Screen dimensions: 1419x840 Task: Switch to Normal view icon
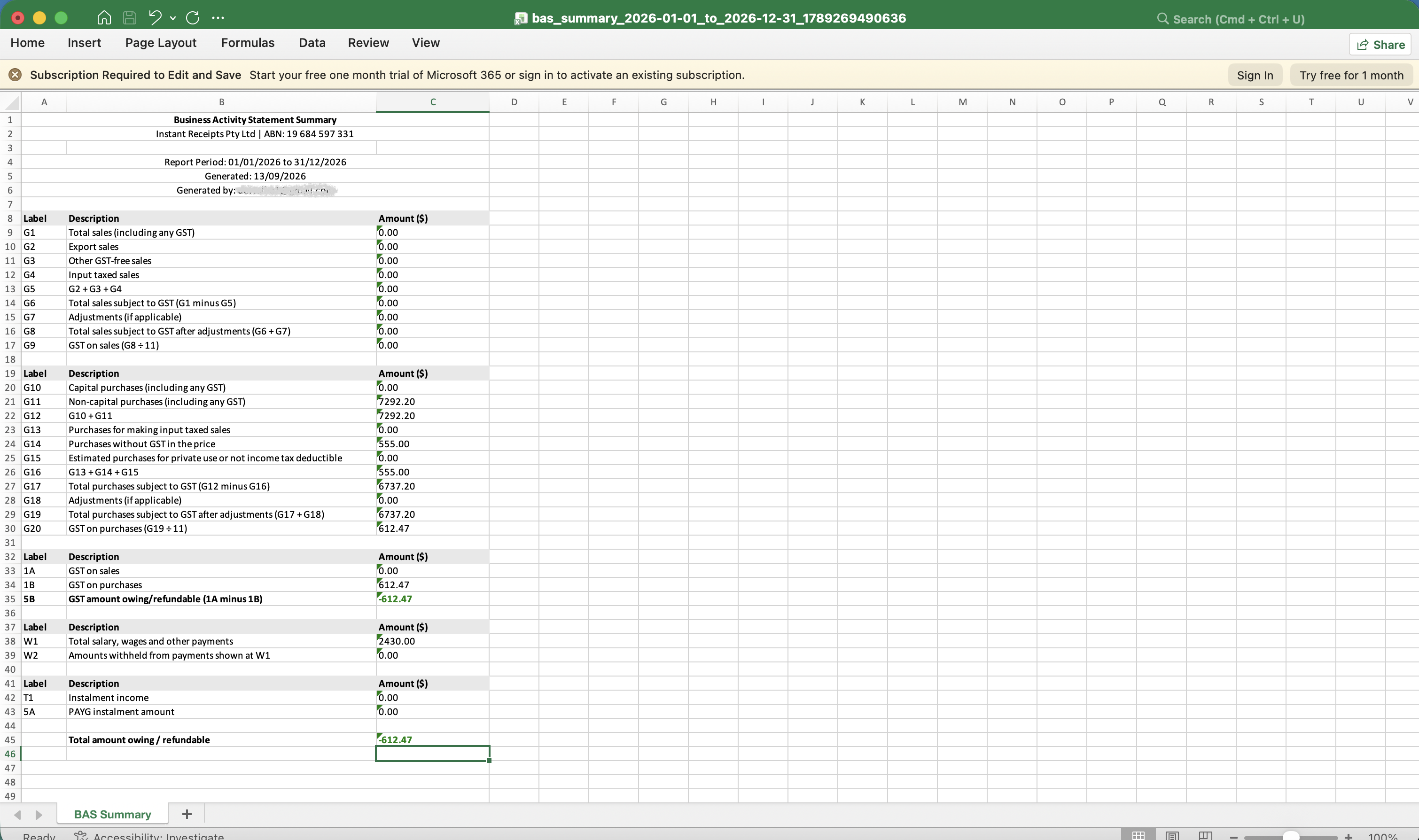click(1138, 835)
